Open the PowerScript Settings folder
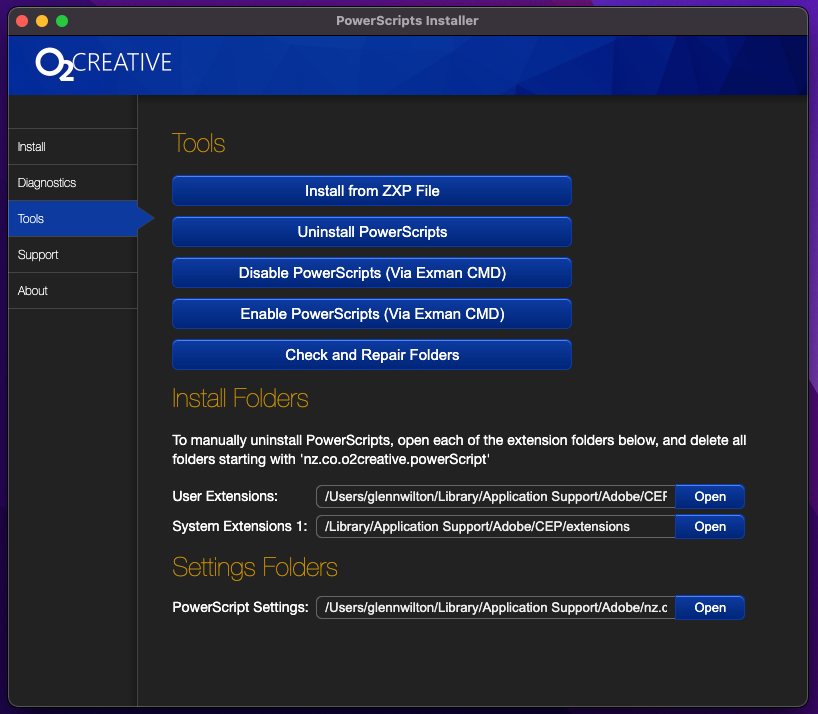Viewport: 818px width, 714px height. click(x=710, y=608)
